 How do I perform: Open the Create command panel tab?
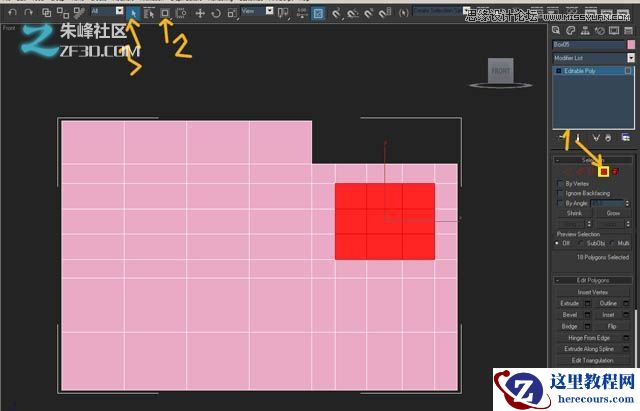click(556, 30)
